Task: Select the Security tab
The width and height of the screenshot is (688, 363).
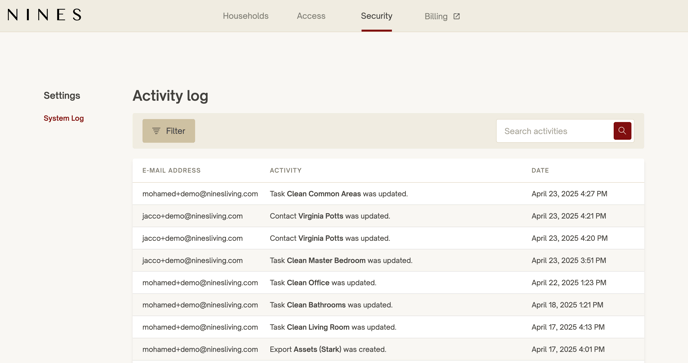Action: pyautogui.click(x=376, y=16)
